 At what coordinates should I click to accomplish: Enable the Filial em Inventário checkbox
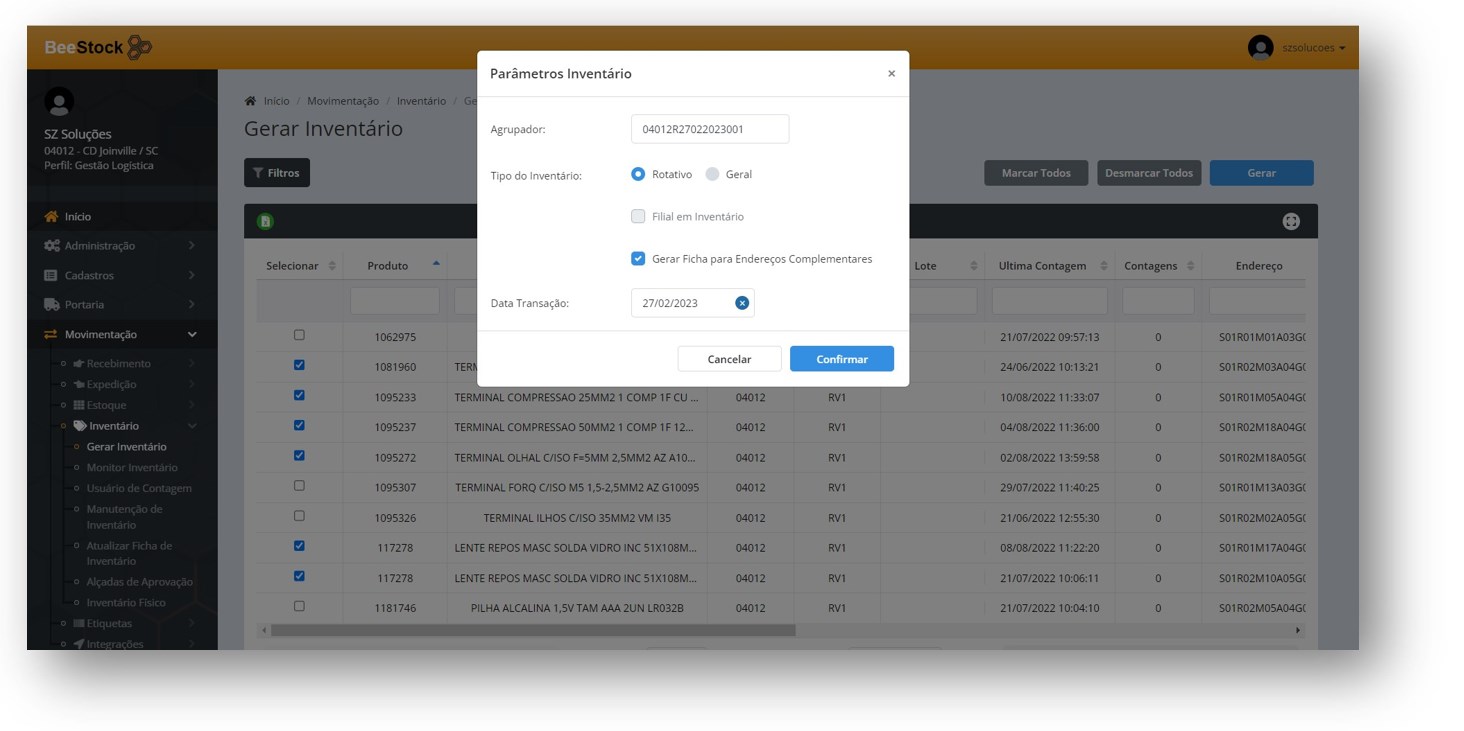click(x=638, y=216)
